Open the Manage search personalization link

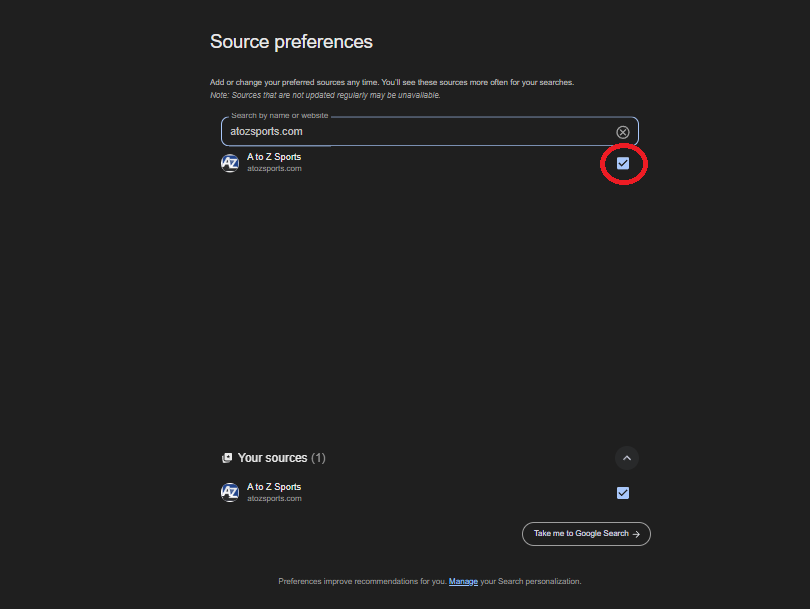coord(463,581)
